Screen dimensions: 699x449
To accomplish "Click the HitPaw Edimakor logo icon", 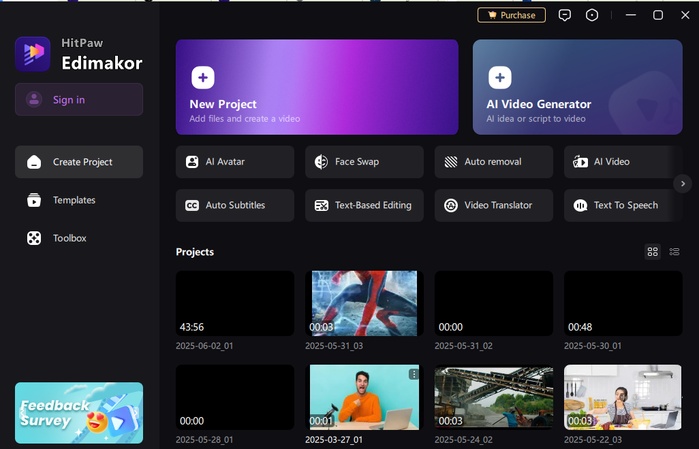I will tap(33, 54).
